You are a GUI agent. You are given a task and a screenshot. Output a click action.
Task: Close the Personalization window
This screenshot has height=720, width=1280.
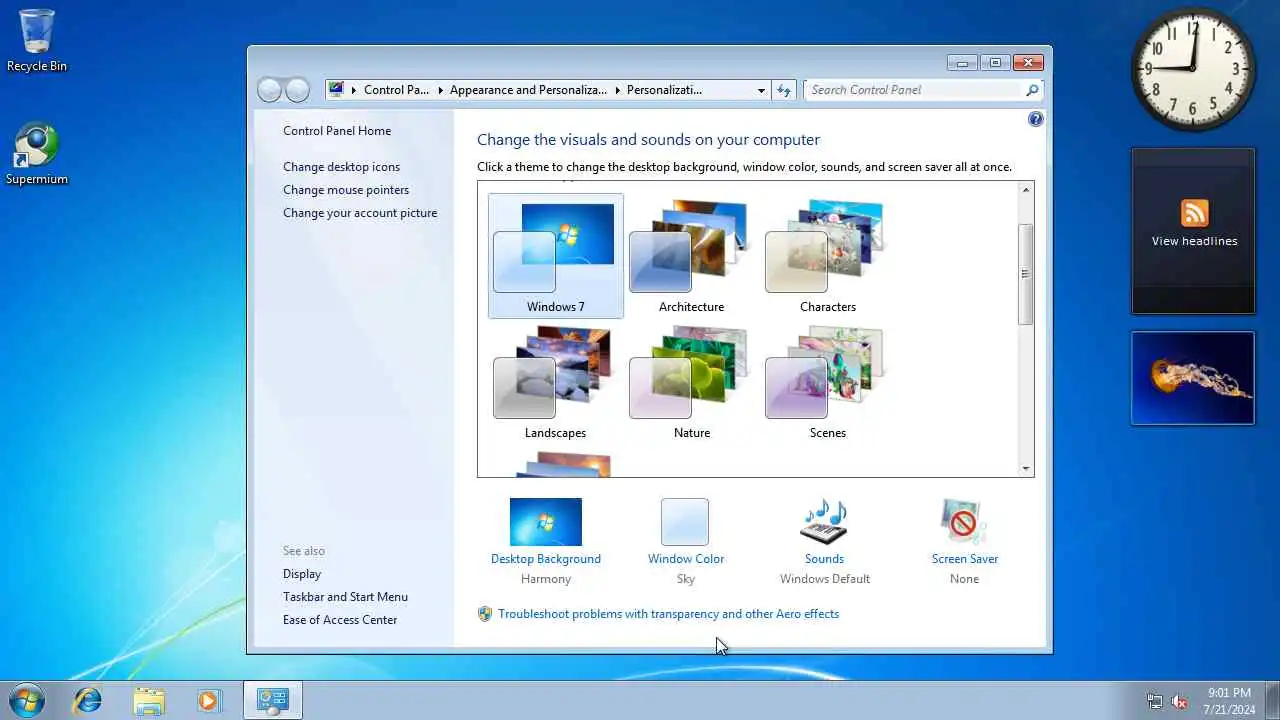(1028, 63)
